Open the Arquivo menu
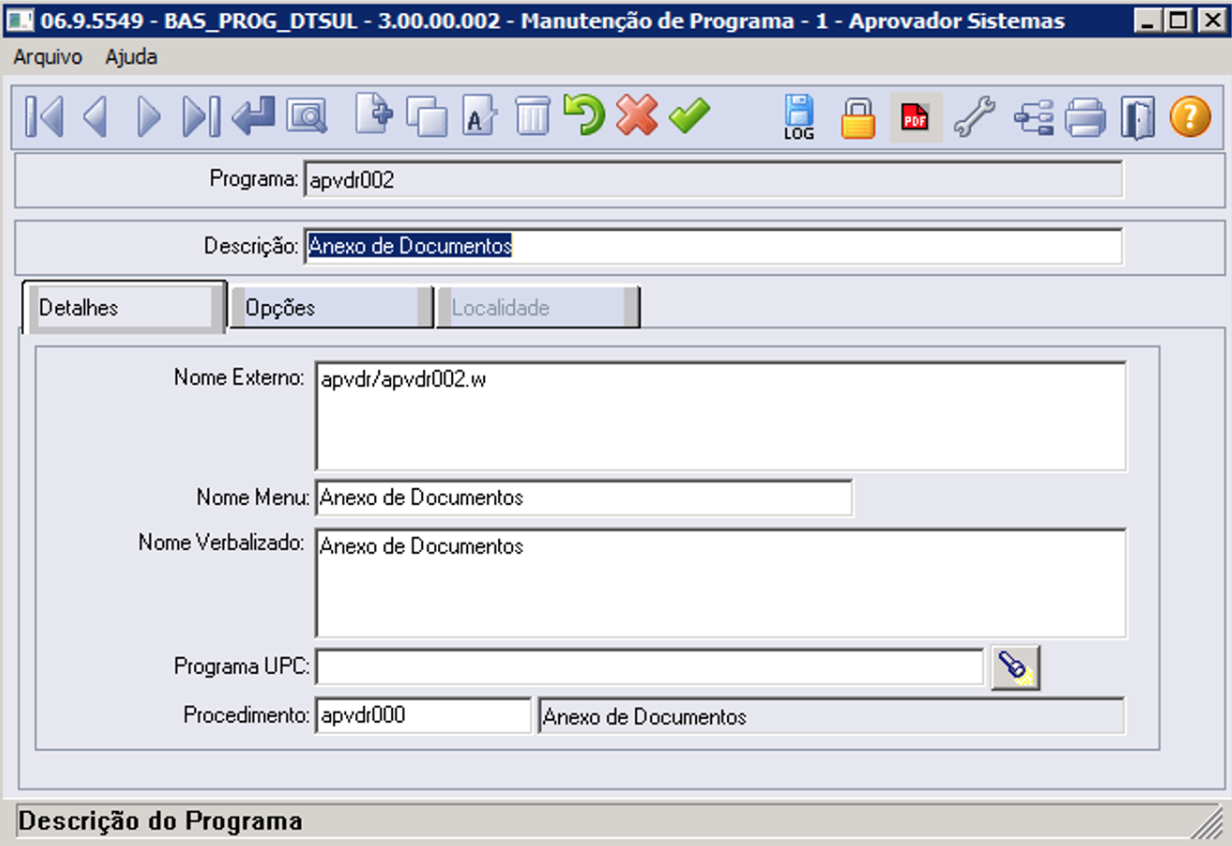Screen dimensions: 1232x846 pos(48,57)
